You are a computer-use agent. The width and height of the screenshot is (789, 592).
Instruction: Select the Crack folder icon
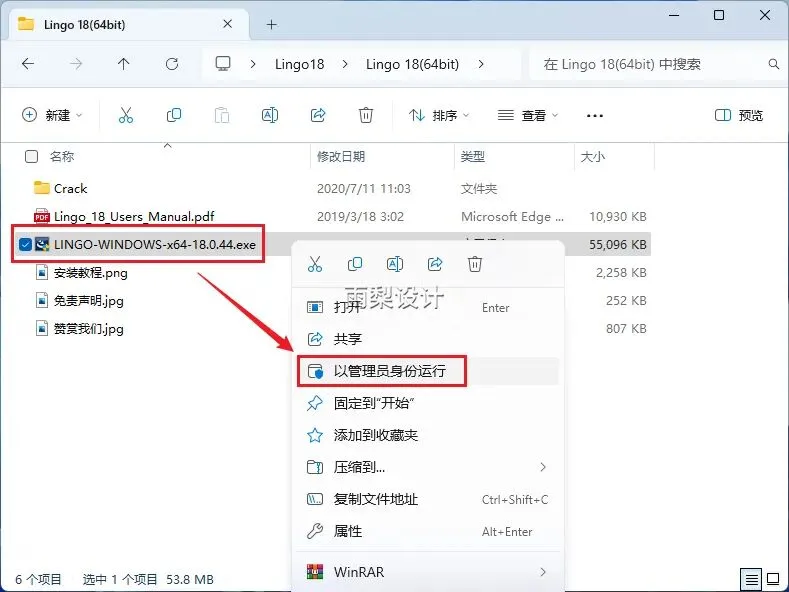[41, 188]
